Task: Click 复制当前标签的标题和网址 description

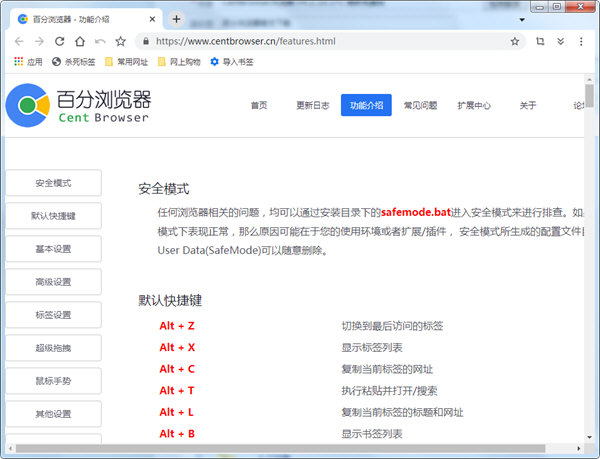Action: coord(402,412)
